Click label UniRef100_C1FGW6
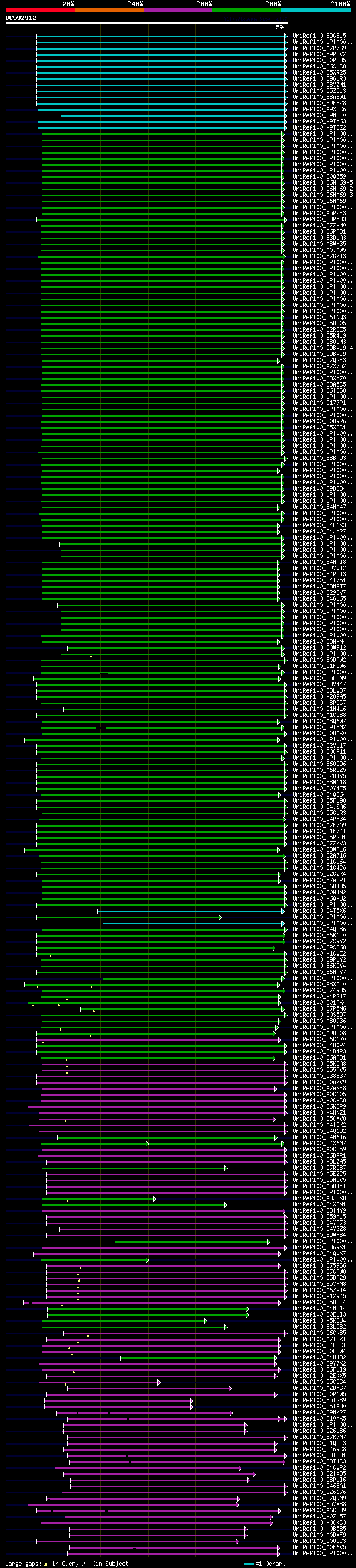Screen dimensions: 356x1568 point(319,666)
